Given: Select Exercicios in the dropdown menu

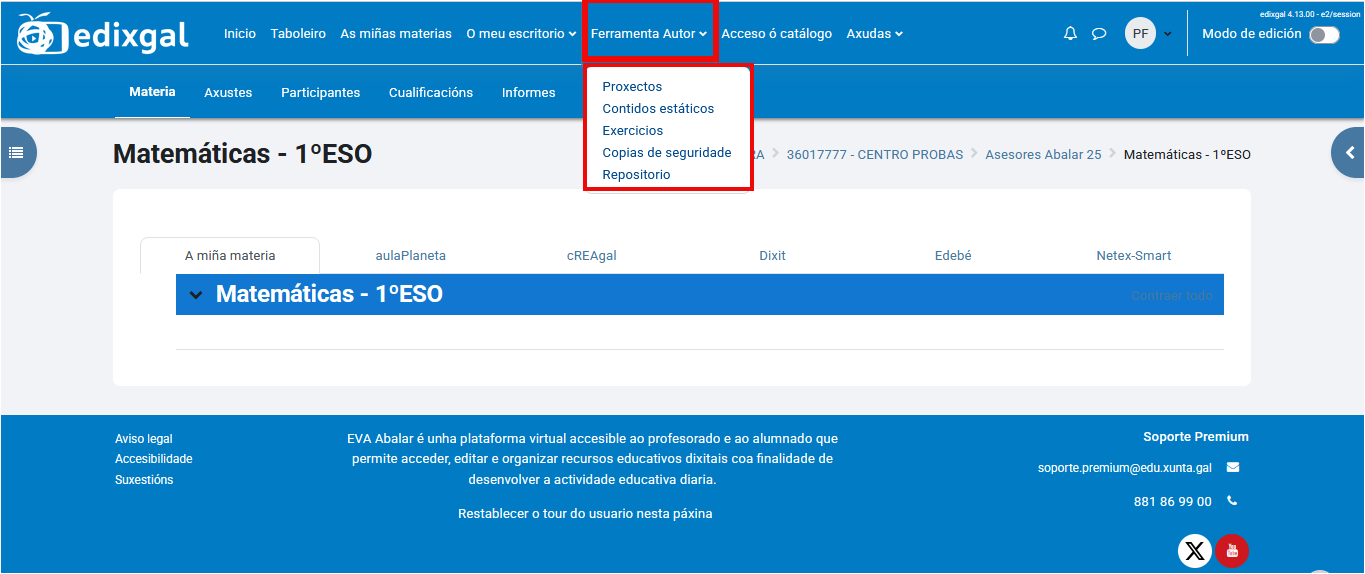Looking at the screenshot, I should (x=632, y=131).
